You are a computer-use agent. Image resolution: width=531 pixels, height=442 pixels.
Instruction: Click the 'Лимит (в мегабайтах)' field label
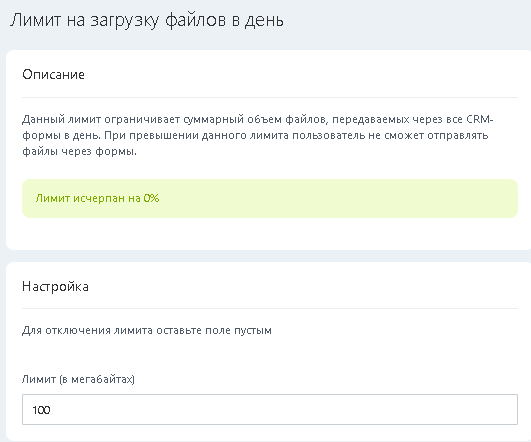78,379
